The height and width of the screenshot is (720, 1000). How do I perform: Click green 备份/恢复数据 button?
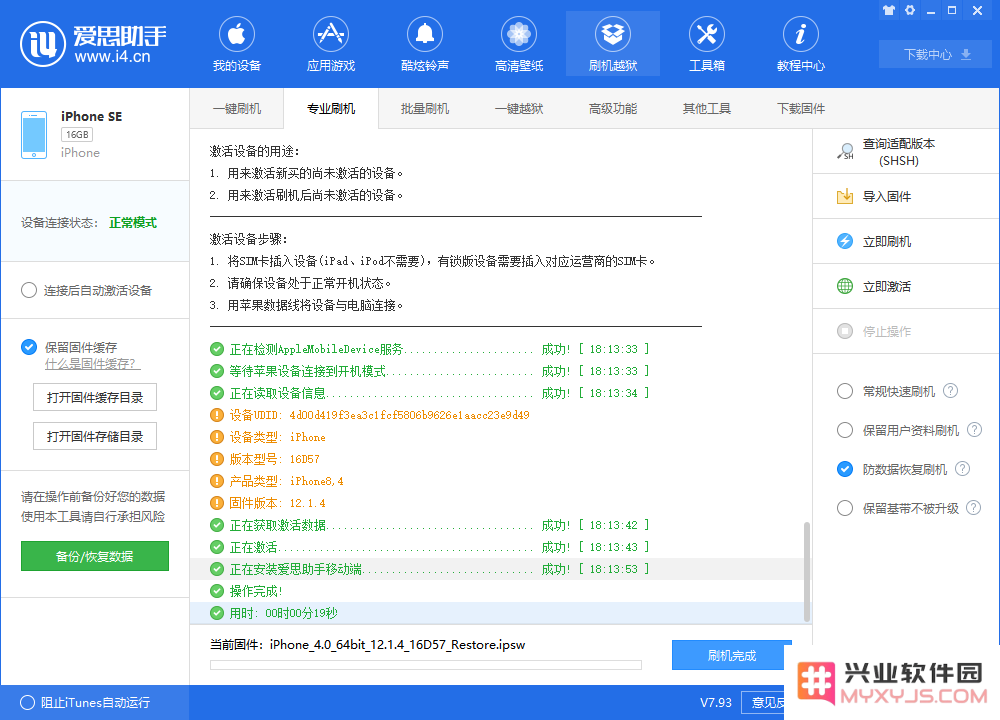[95, 556]
